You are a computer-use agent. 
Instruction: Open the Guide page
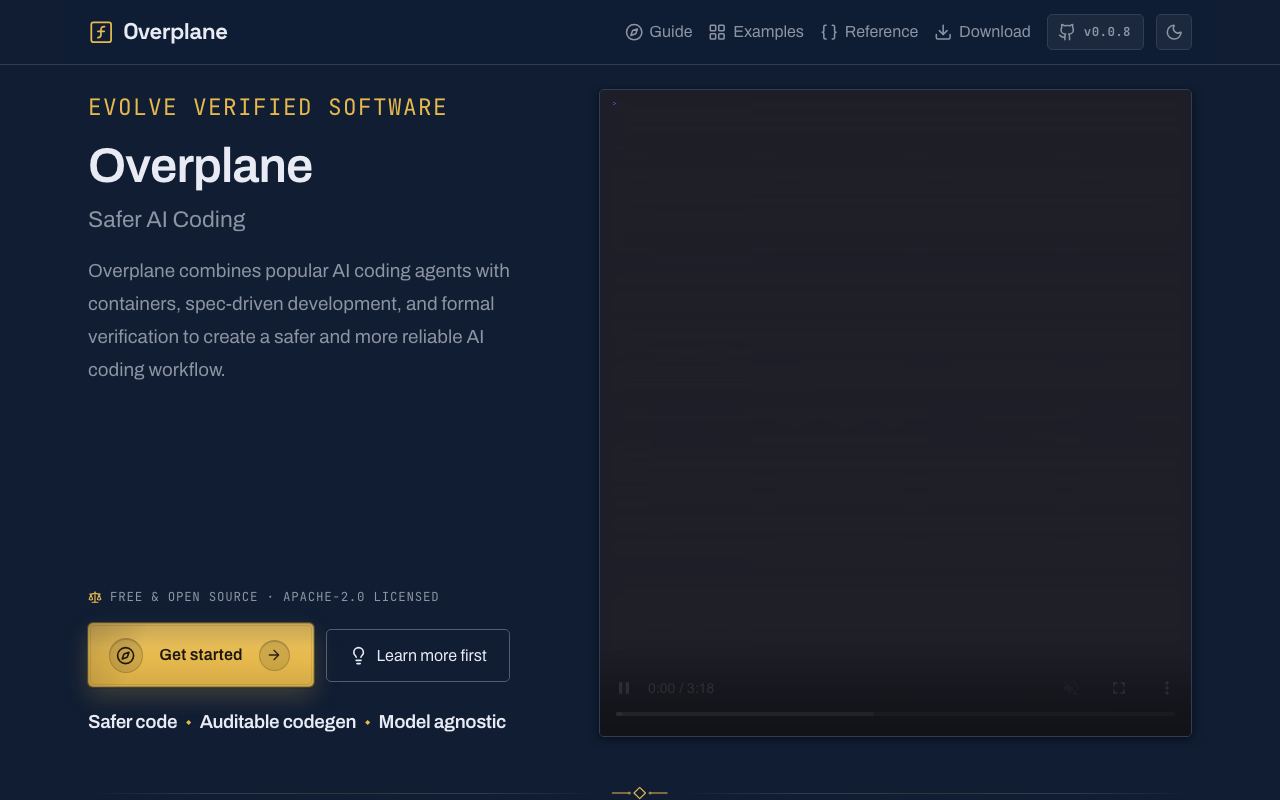pyautogui.click(x=659, y=32)
